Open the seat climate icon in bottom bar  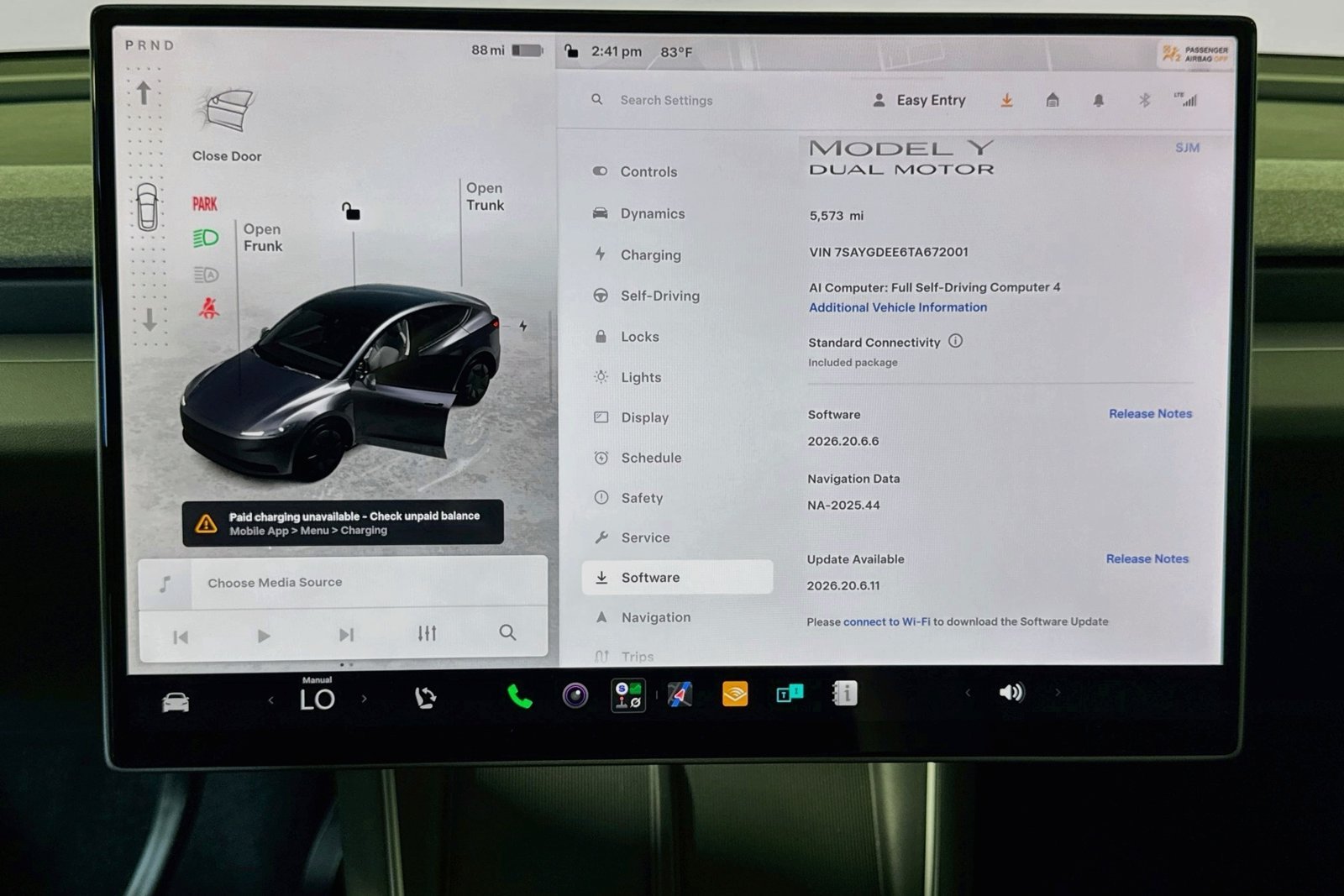(x=425, y=698)
